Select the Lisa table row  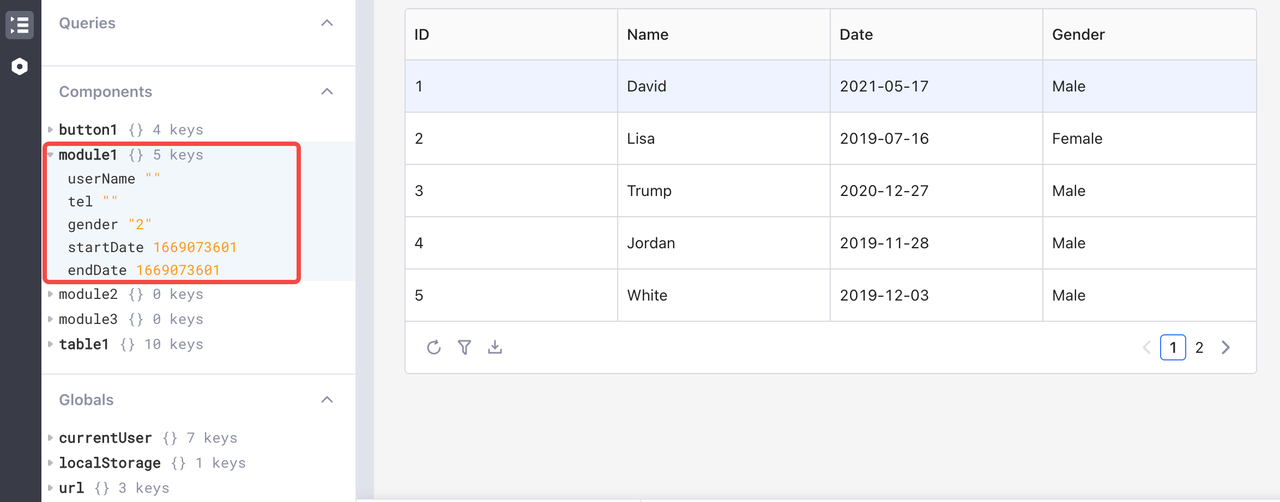(x=640, y=139)
